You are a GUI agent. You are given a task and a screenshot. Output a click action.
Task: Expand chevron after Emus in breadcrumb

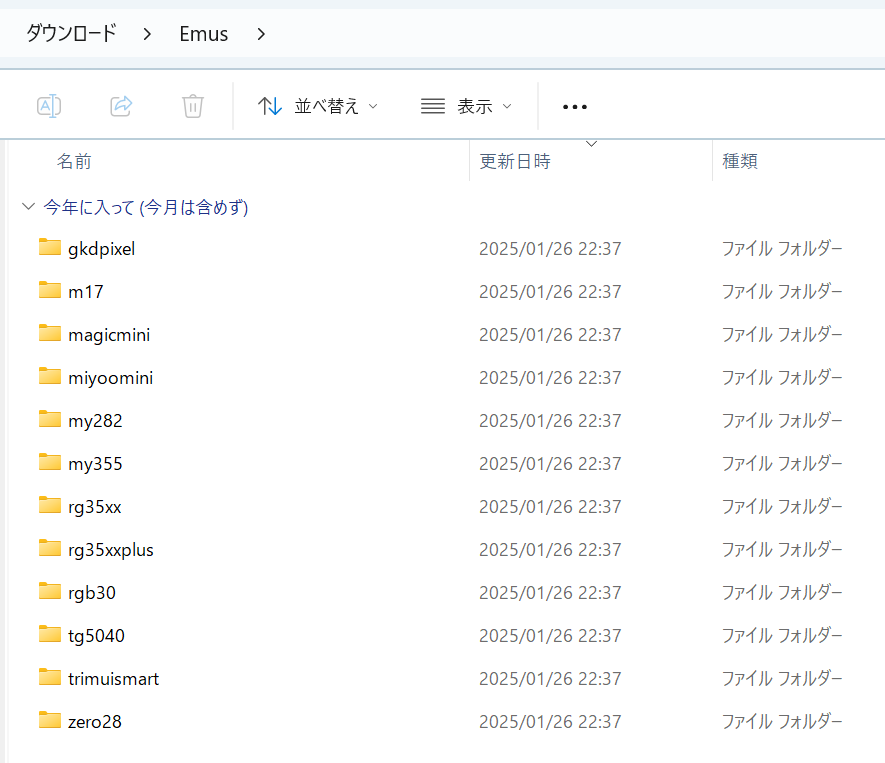coord(261,34)
